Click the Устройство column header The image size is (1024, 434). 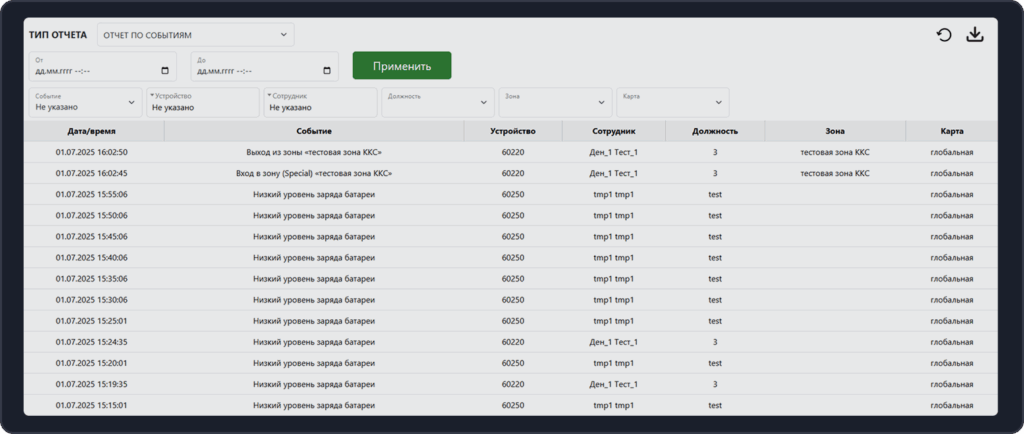(x=513, y=131)
